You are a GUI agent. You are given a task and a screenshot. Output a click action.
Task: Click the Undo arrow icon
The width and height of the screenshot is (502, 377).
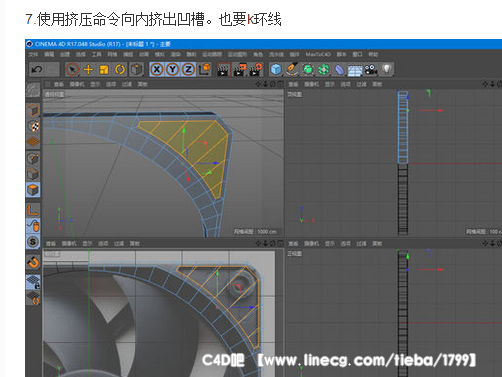click(x=36, y=69)
